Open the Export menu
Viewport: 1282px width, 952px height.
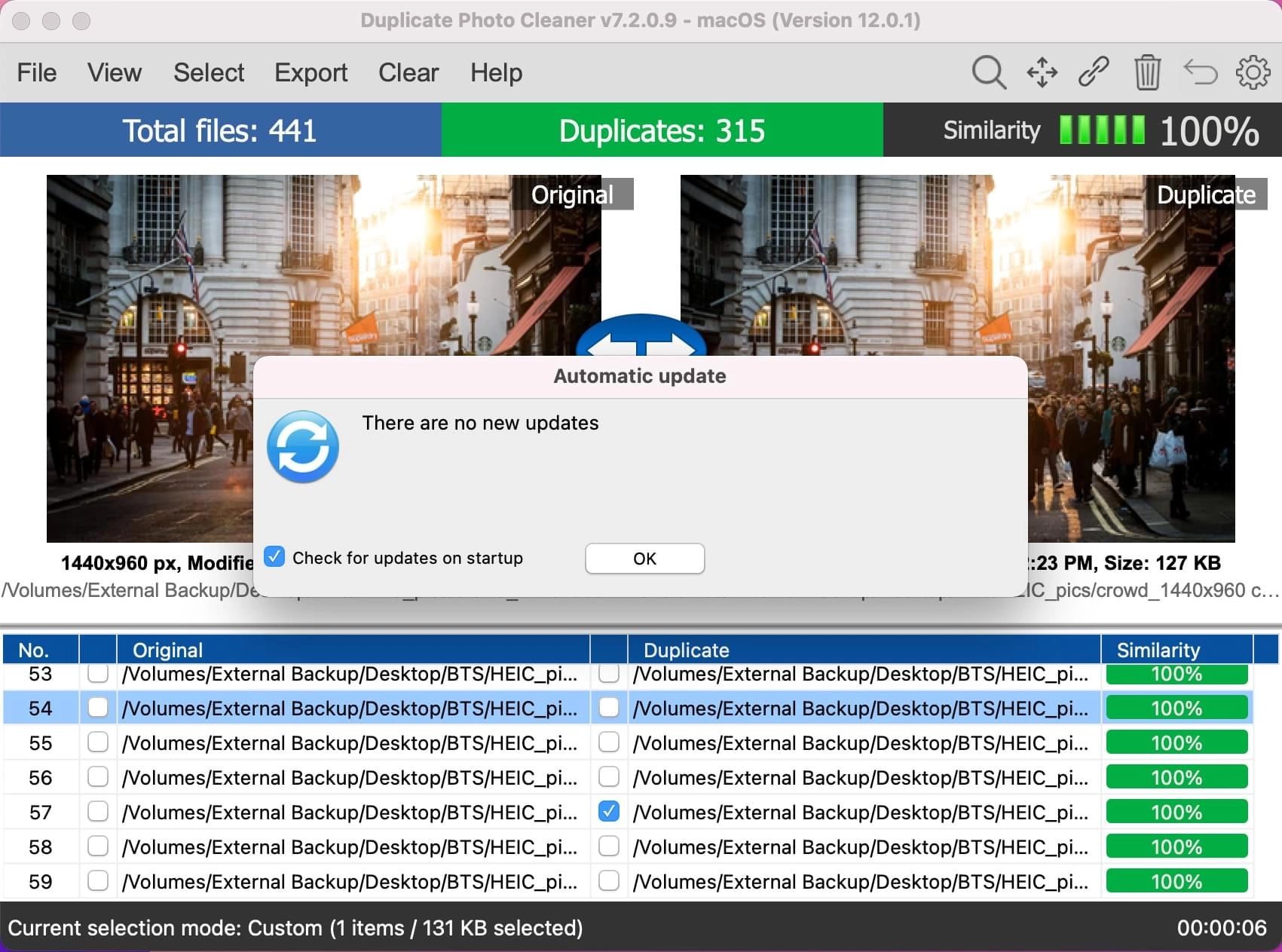311,72
